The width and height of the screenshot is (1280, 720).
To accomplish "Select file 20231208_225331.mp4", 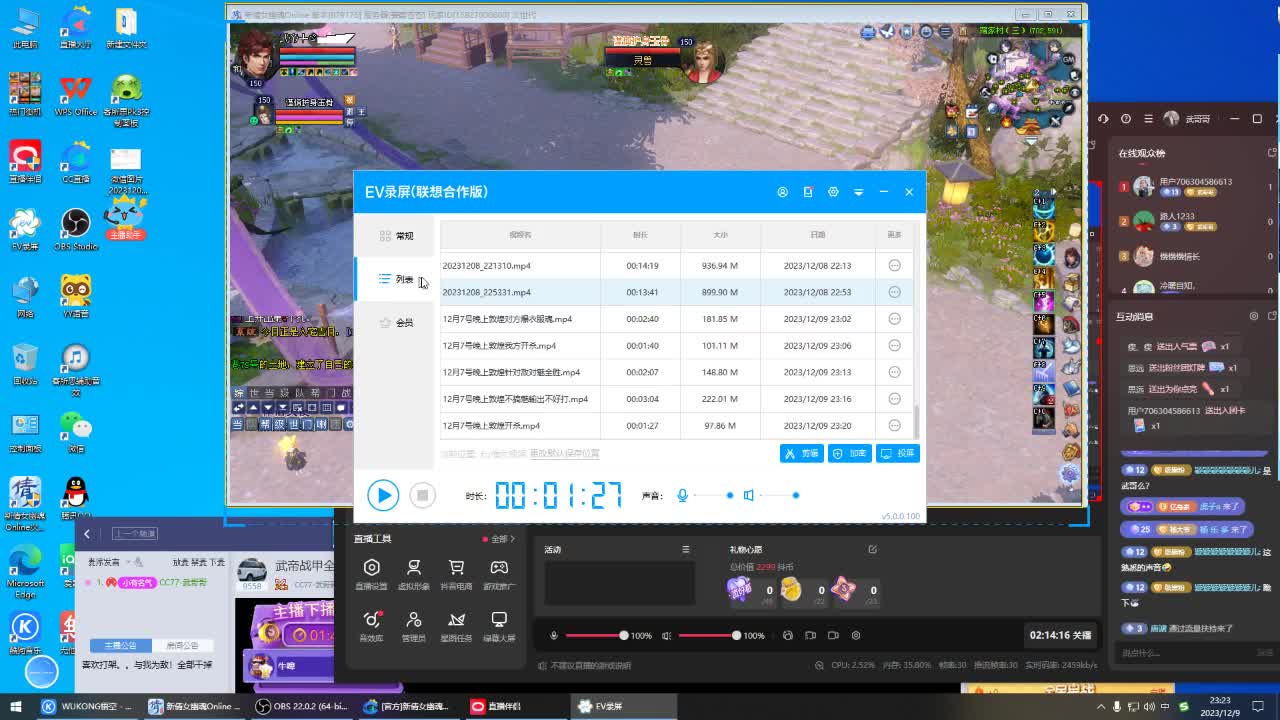I will click(486, 292).
